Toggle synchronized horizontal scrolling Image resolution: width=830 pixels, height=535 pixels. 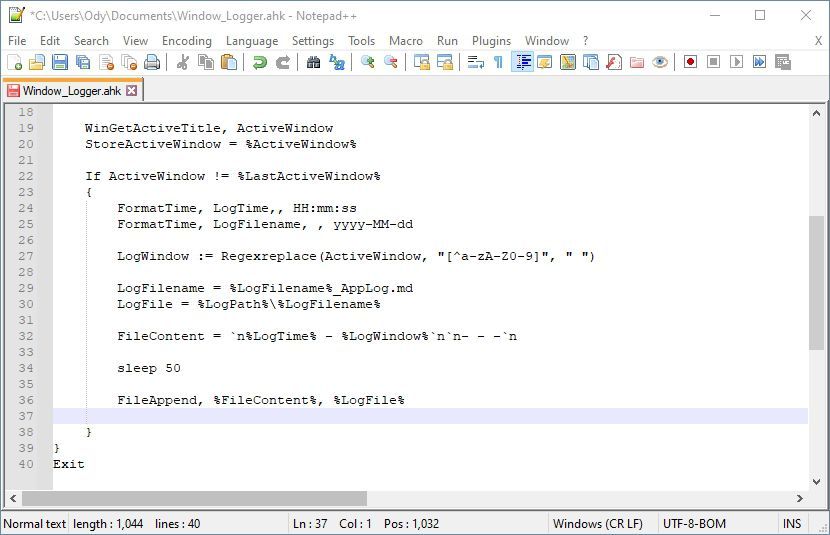[x=445, y=62]
